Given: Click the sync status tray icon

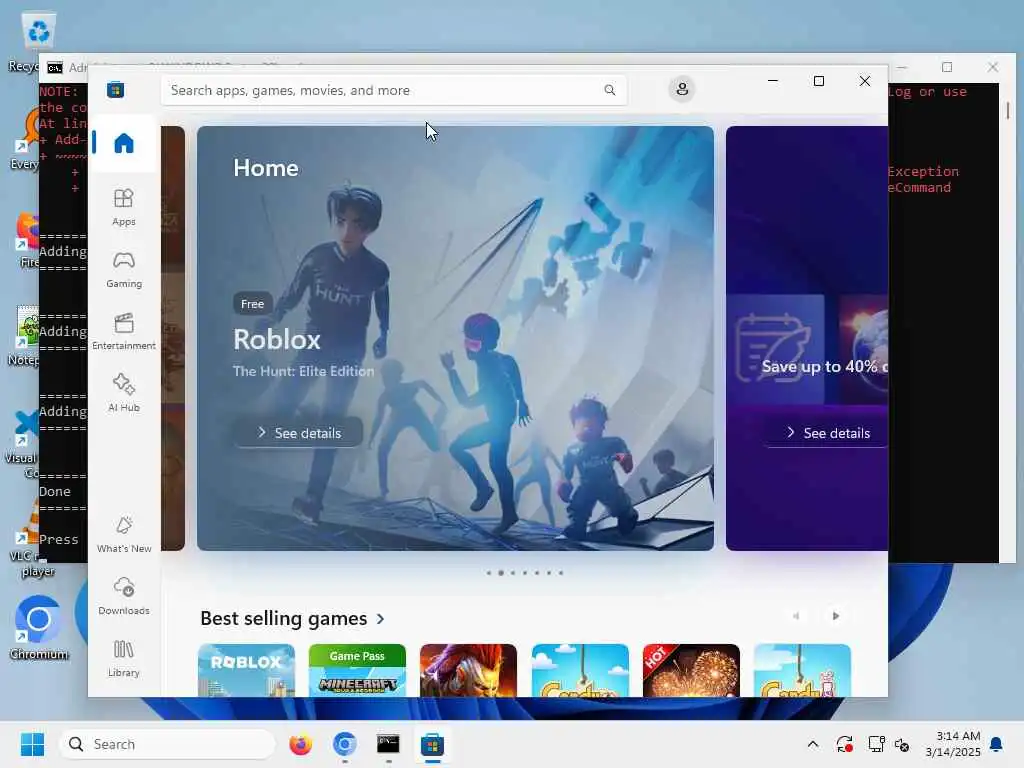Looking at the screenshot, I should pos(844,744).
